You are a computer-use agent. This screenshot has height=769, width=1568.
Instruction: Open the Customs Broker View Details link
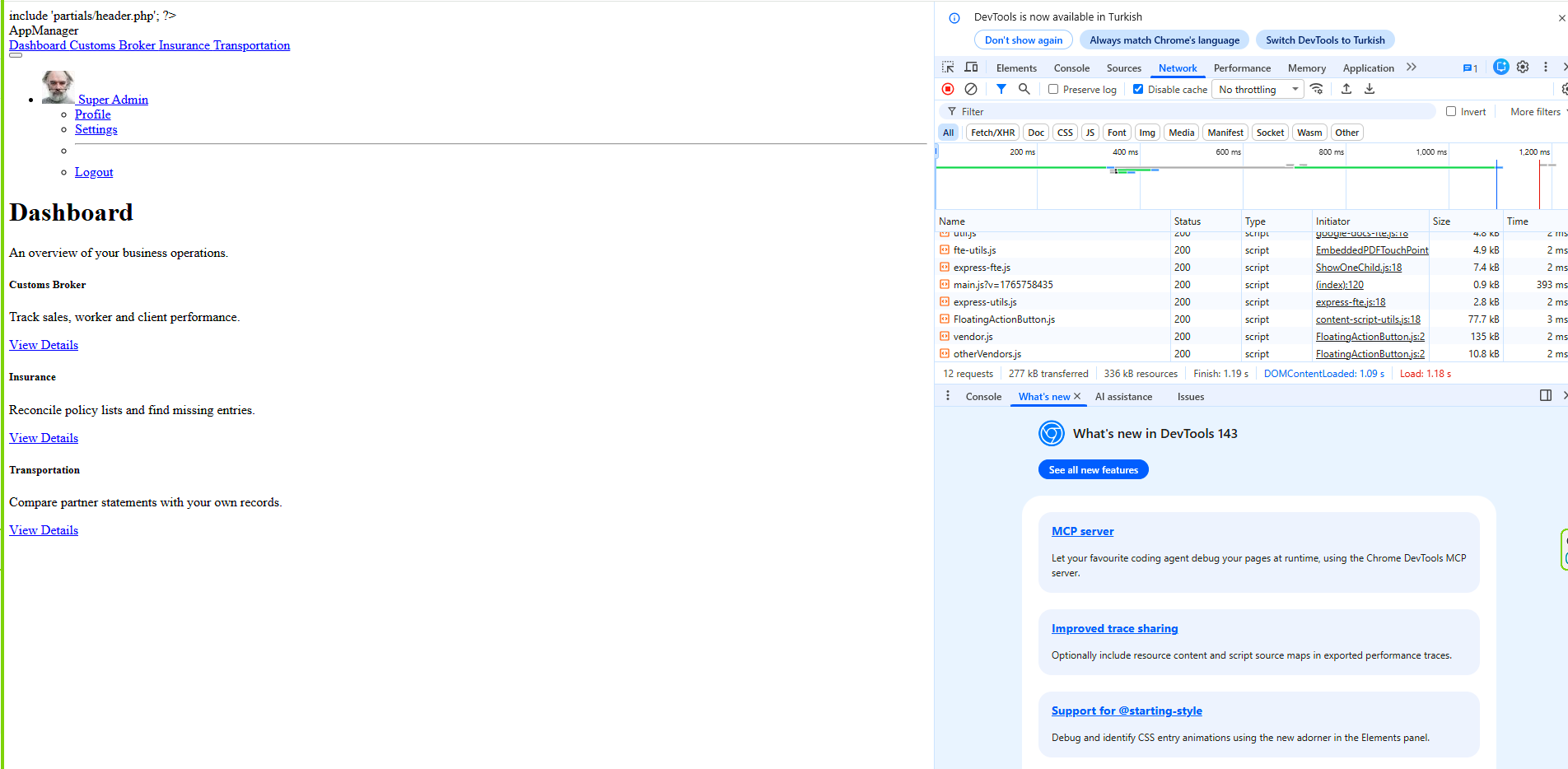pyautogui.click(x=44, y=345)
